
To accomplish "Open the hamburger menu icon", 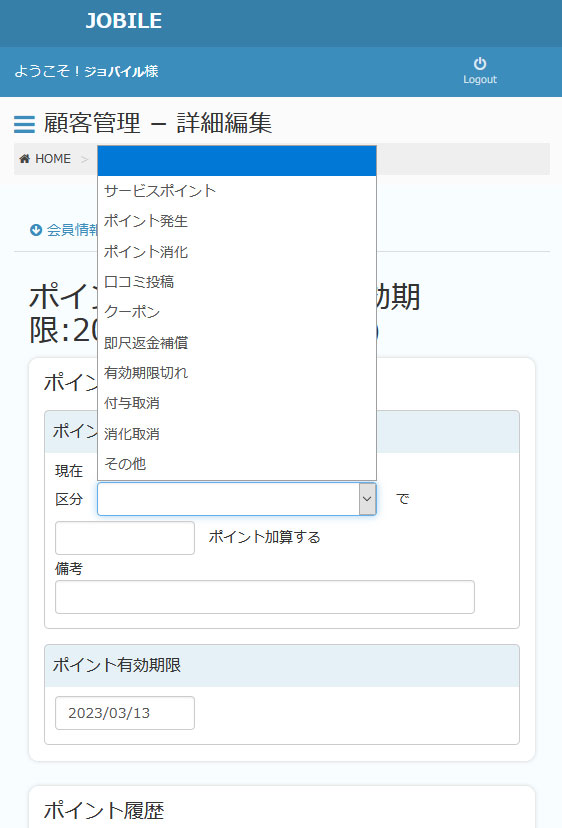I will [x=24, y=124].
